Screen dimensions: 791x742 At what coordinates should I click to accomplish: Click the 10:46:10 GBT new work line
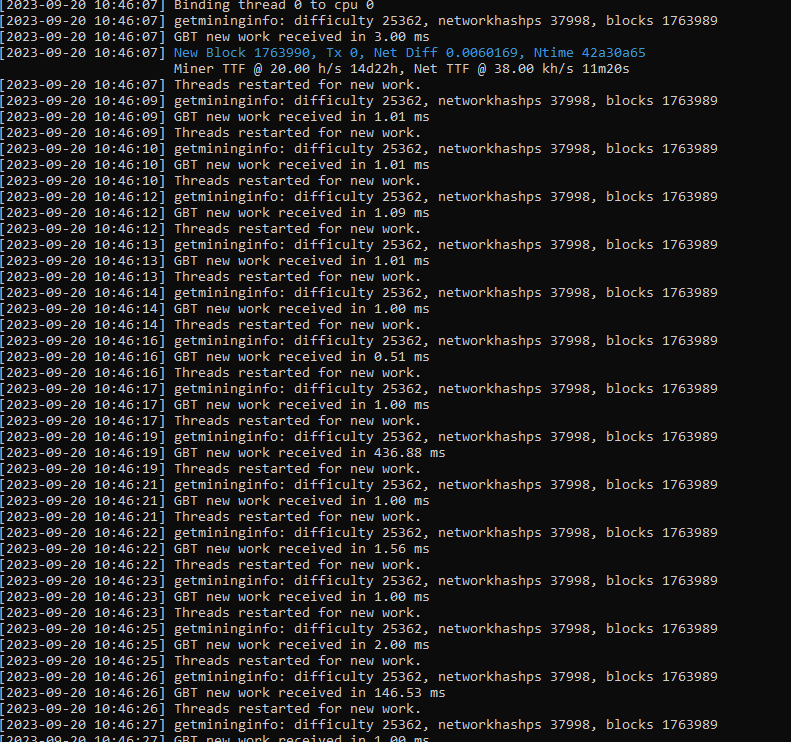tap(215, 165)
